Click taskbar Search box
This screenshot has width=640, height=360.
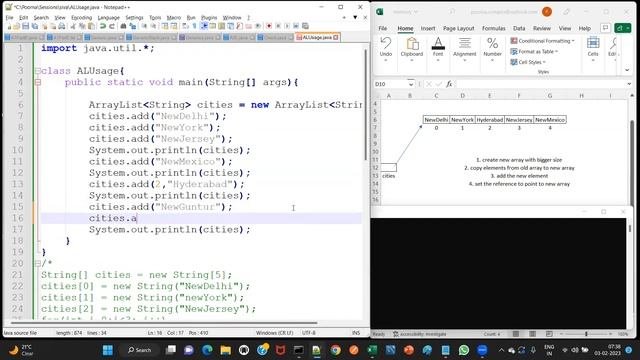[x=140, y=350]
